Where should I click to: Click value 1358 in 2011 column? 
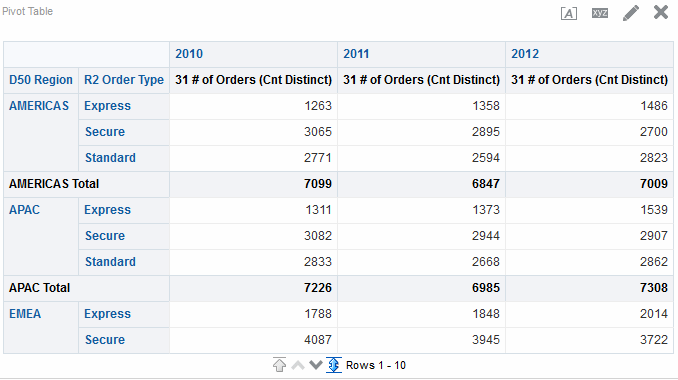click(x=486, y=106)
